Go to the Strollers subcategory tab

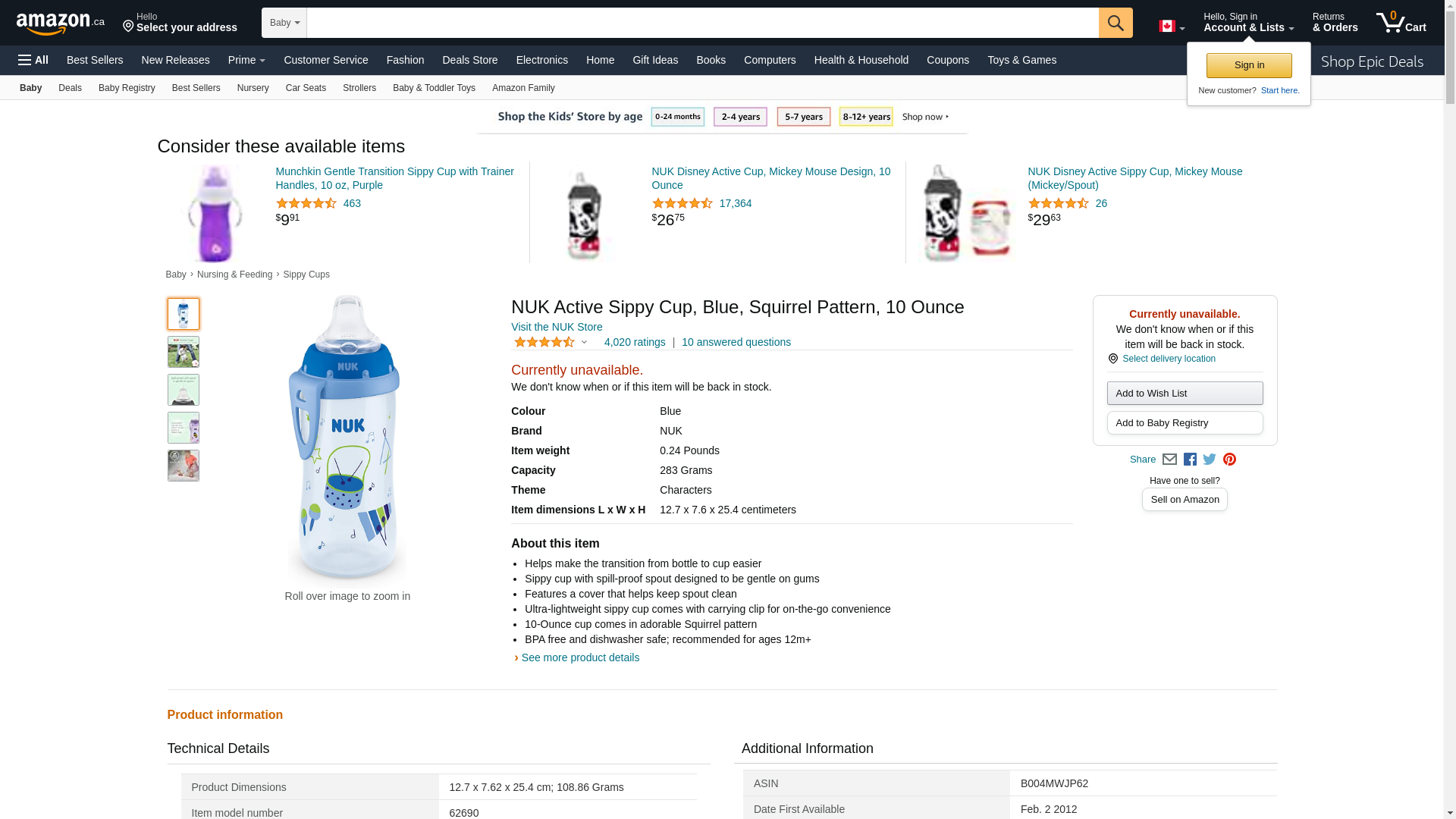359,88
